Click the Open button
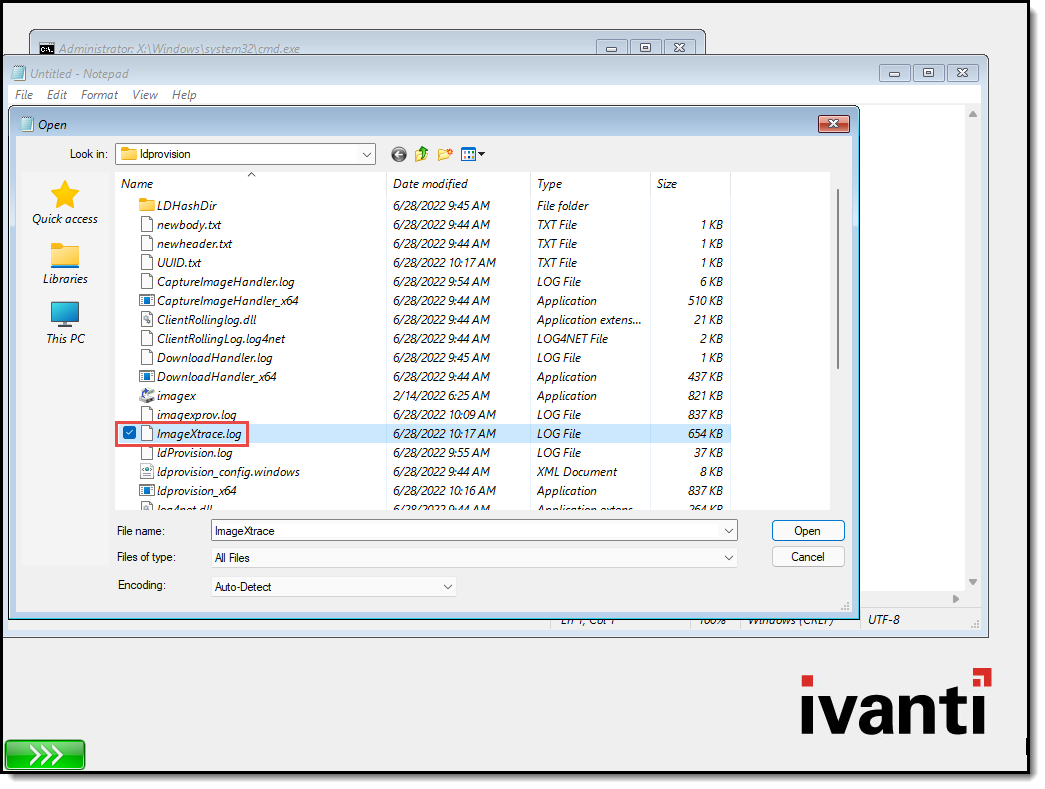The image size is (1045, 789). [808, 530]
